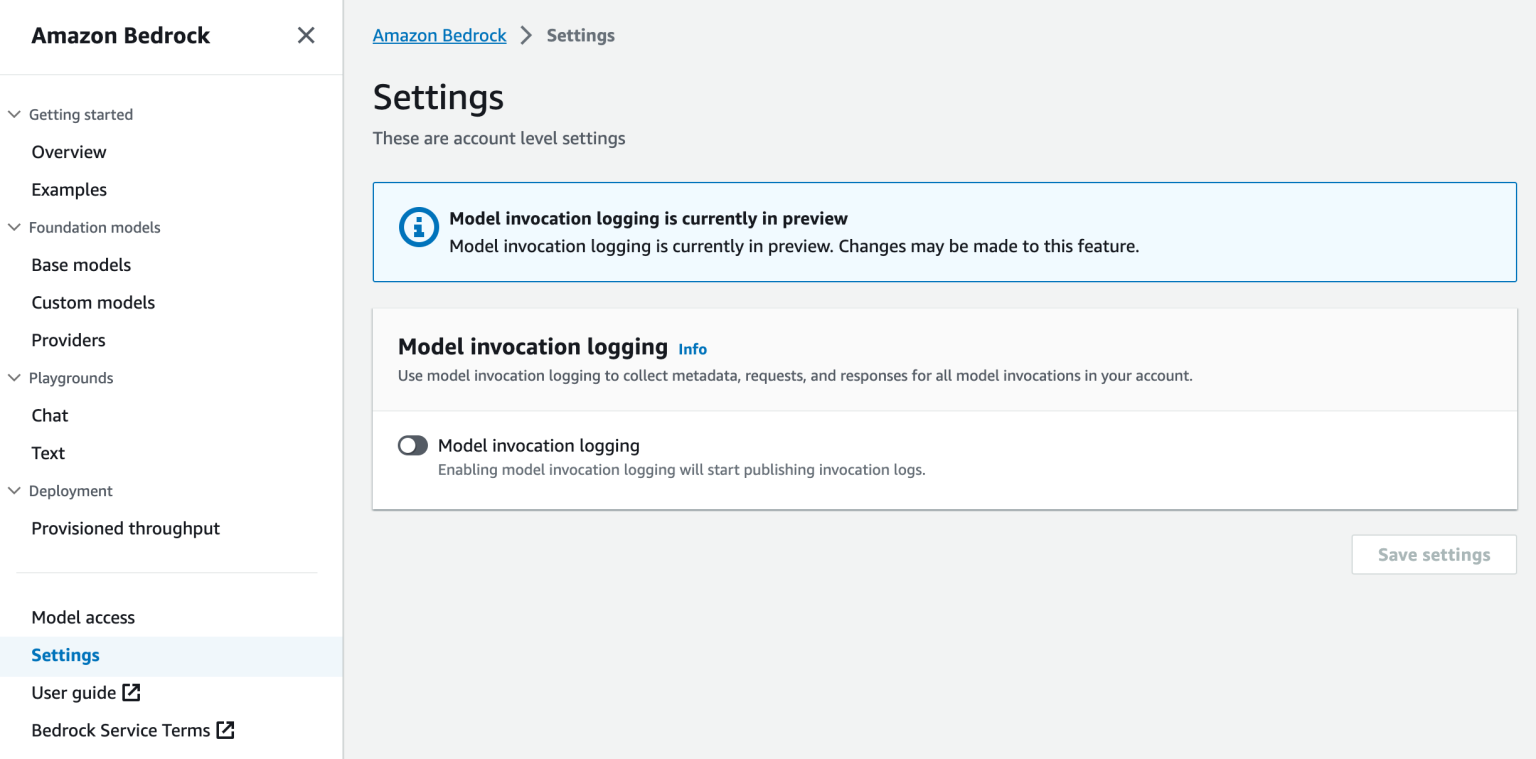
Task: Open Bedrock Service Terms via its external link icon
Action: (225, 730)
